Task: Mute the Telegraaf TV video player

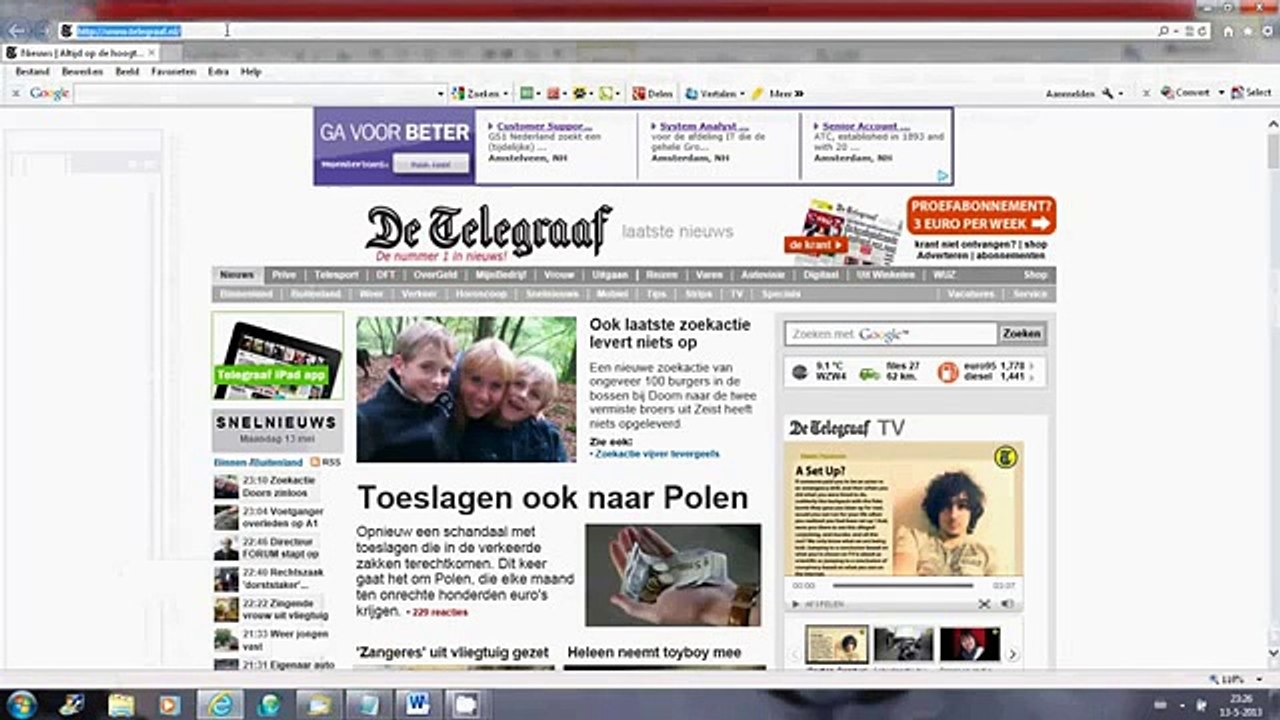Action: tap(1007, 604)
